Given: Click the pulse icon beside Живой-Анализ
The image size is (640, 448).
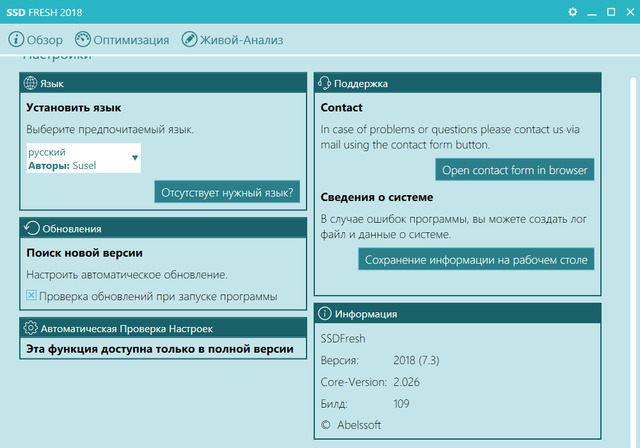Looking at the screenshot, I should [x=189, y=40].
